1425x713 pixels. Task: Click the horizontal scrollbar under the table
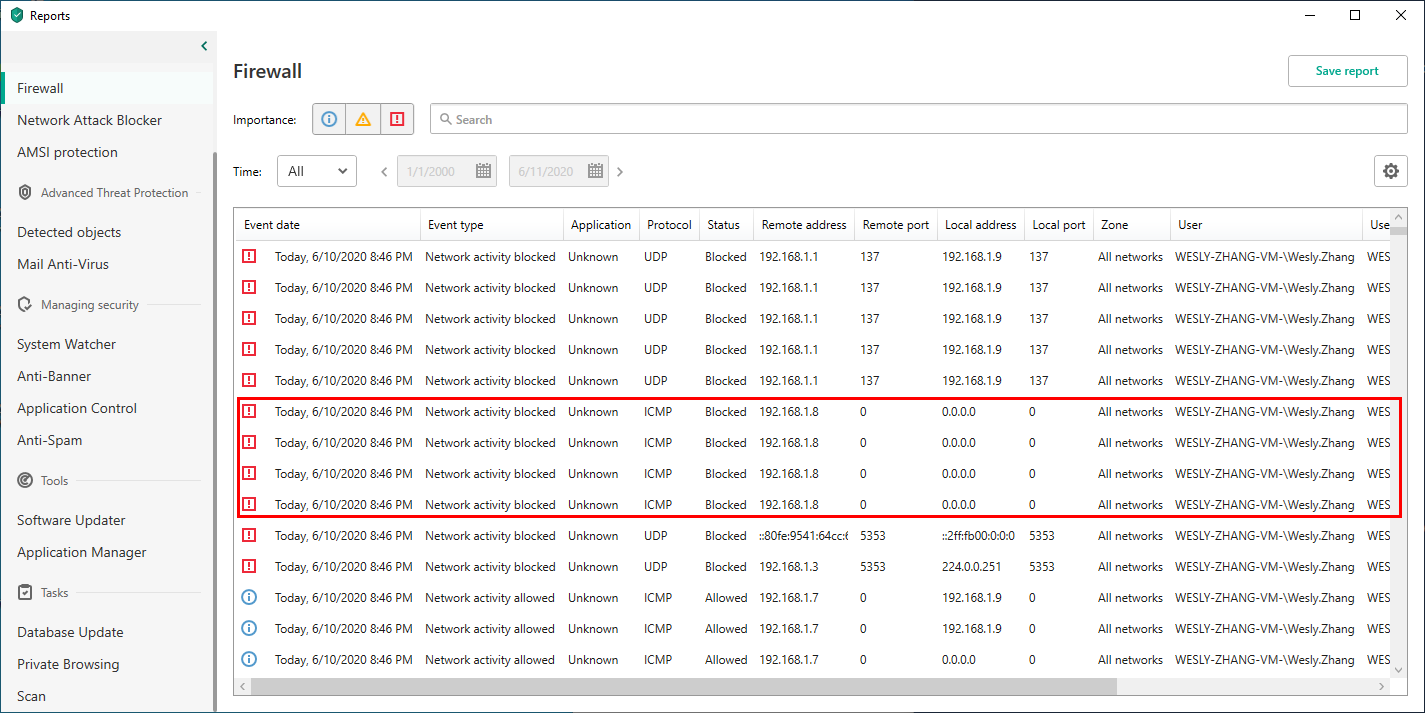pyautogui.click(x=683, y=687)
